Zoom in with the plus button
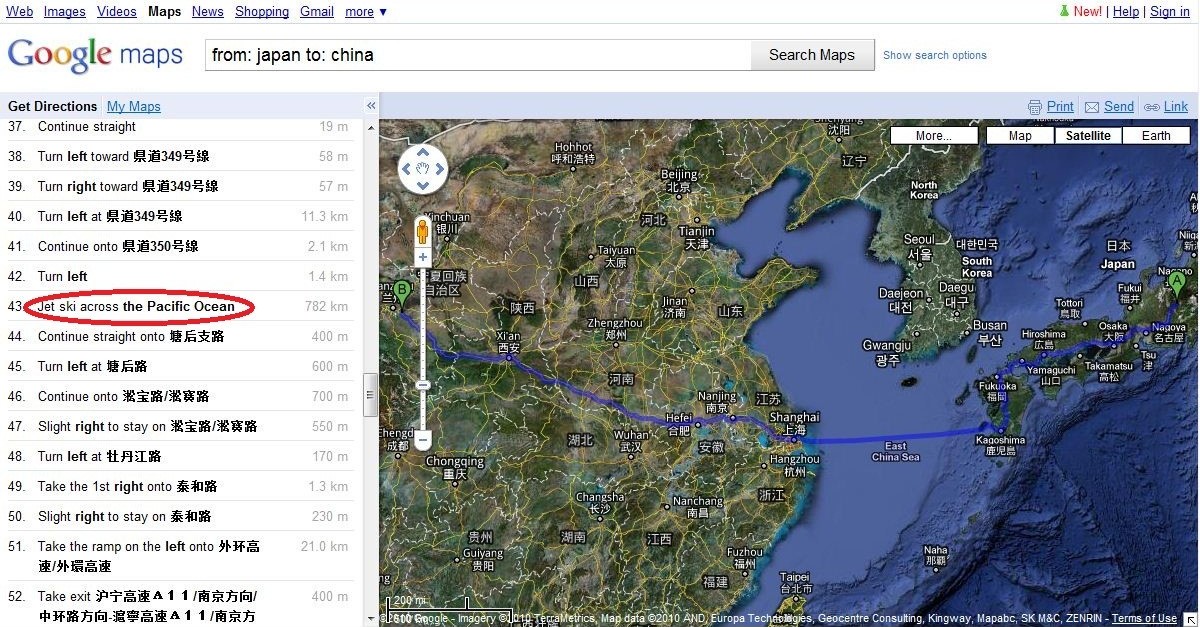This screenshot has height=627, width=1200. coord(423,257)
